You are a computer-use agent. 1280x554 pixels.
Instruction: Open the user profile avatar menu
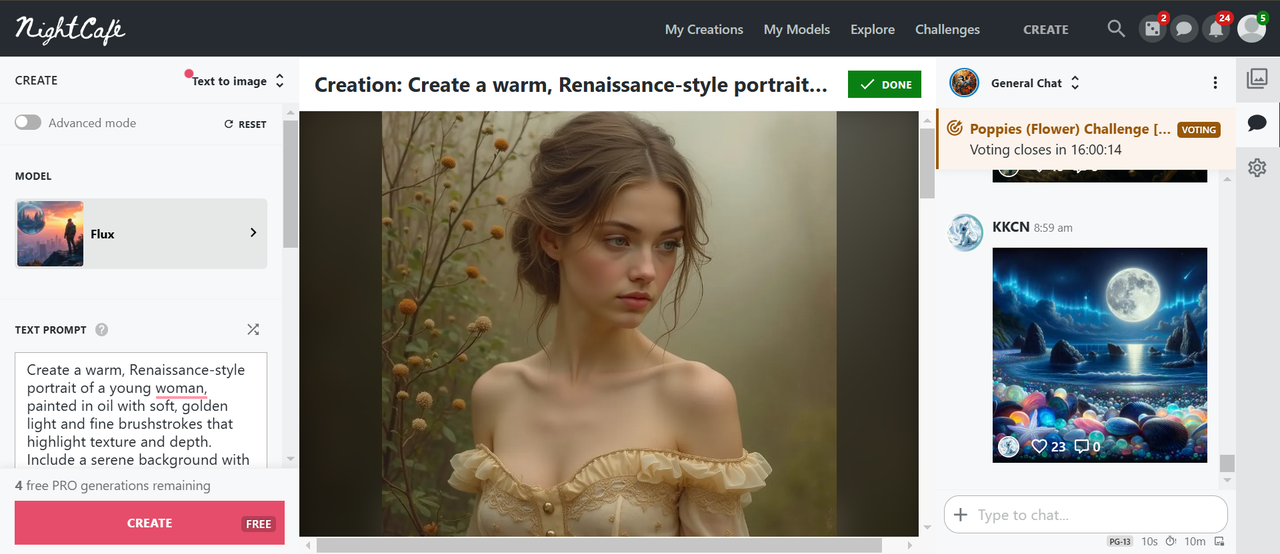1252,29
